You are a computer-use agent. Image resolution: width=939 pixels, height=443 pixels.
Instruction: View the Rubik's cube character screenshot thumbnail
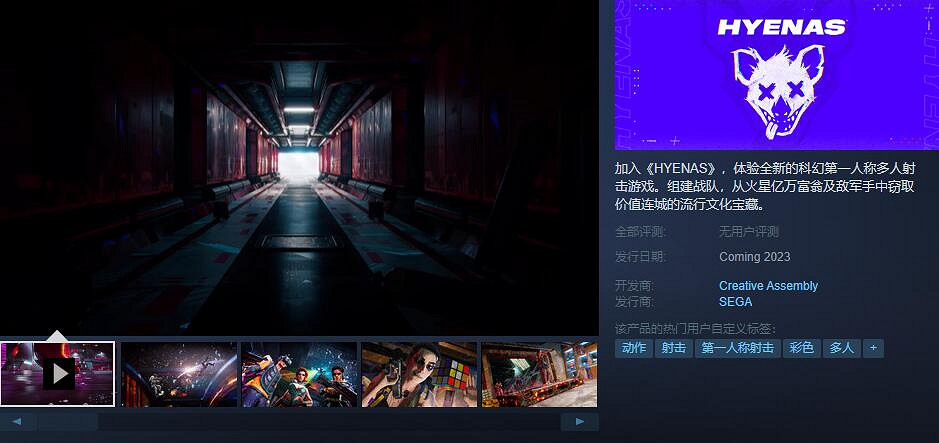pyautogui.click(x=420, y=374)
